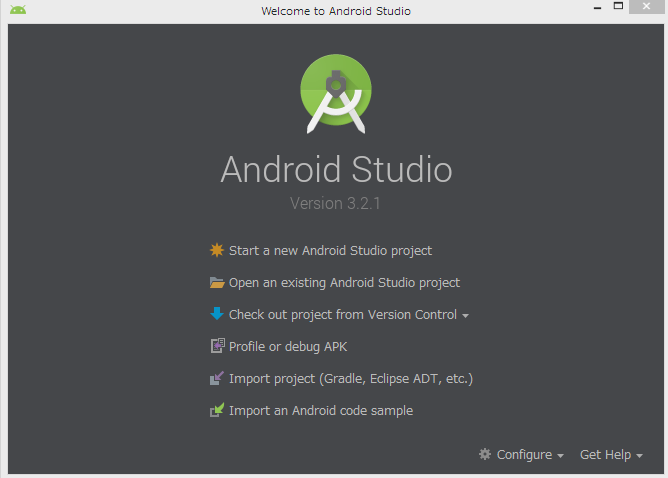The image size is (668, 478).
Task: Open an existing Android Studio project
Action: point(344,283)
